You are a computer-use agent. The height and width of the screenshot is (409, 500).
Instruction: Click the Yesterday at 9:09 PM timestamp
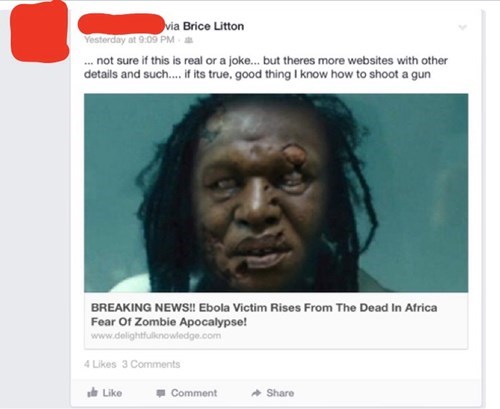point(129,40)
